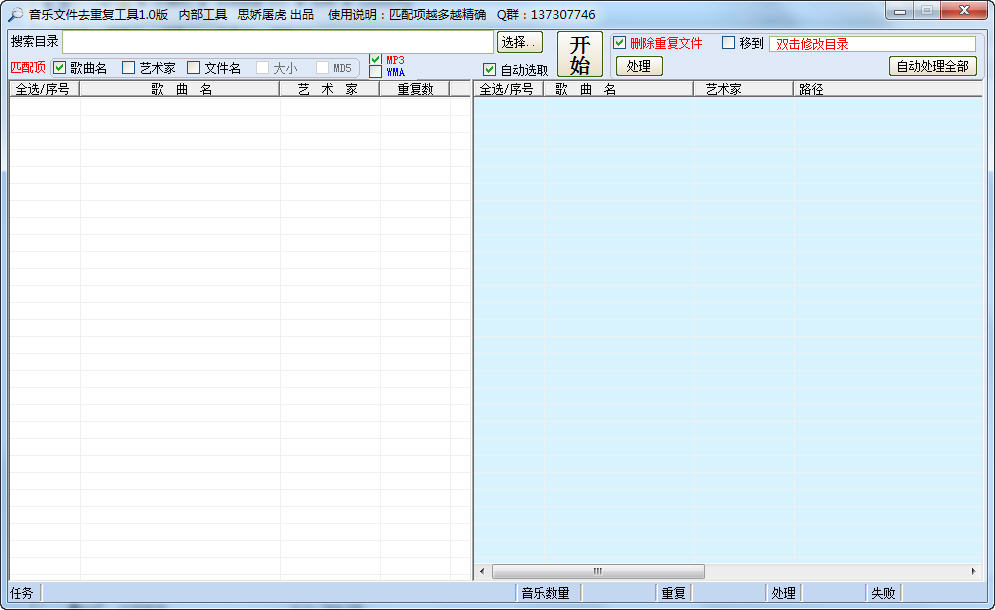Sort by left list 歌 曲 名 header

point(180,89)
